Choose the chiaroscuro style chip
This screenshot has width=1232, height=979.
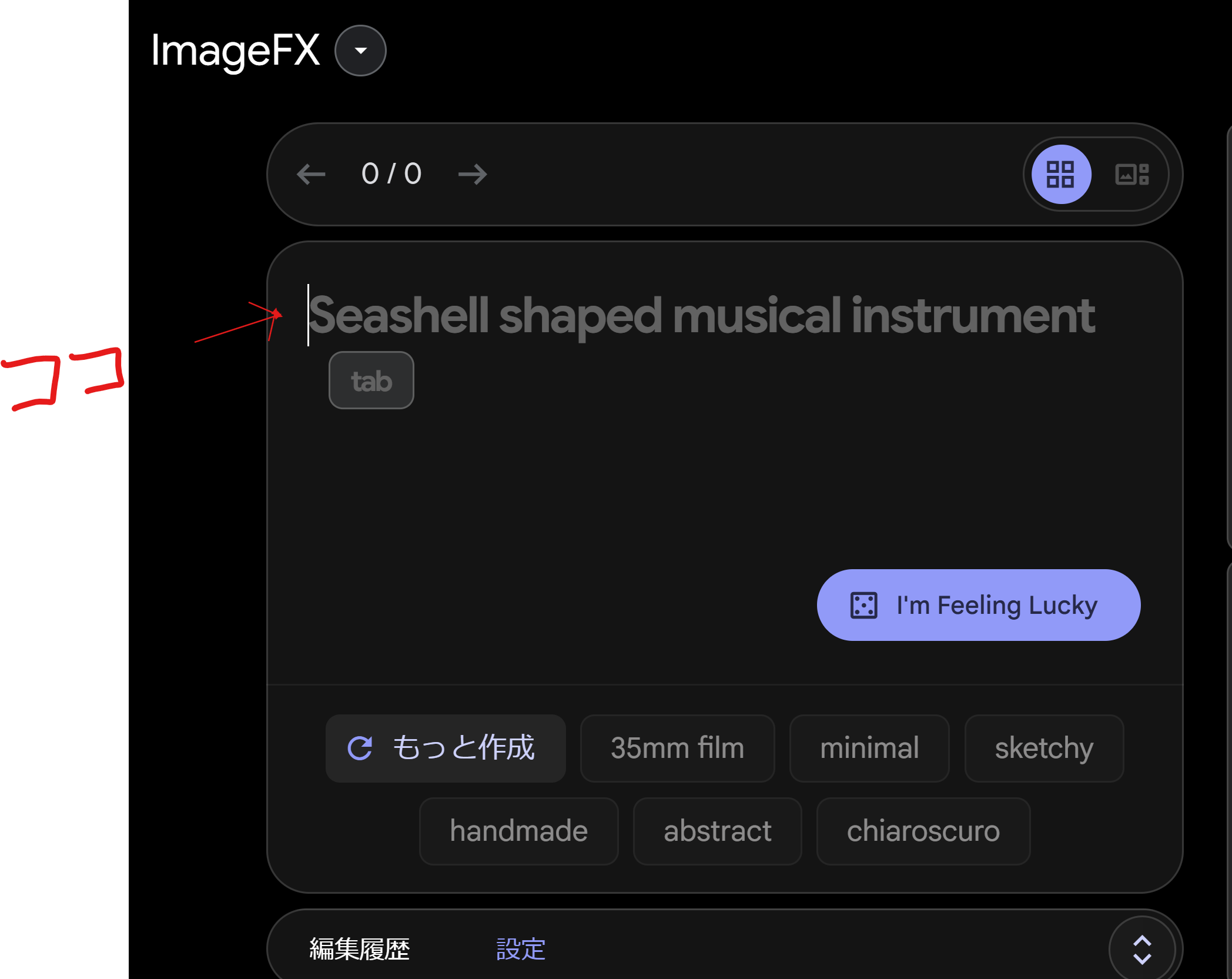pos(923,831)
